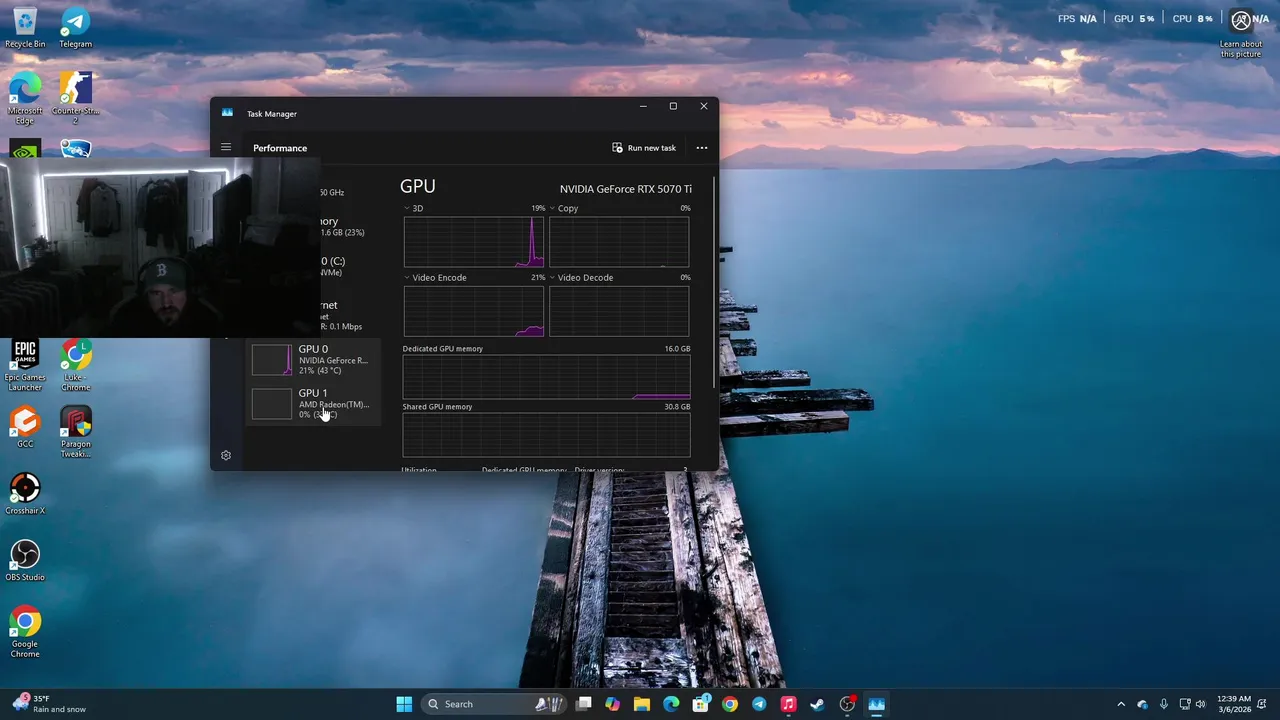Open Apple Music from the taskbar
The height and width of the screenshot is (720, 1280).
[x=788, y=704]
